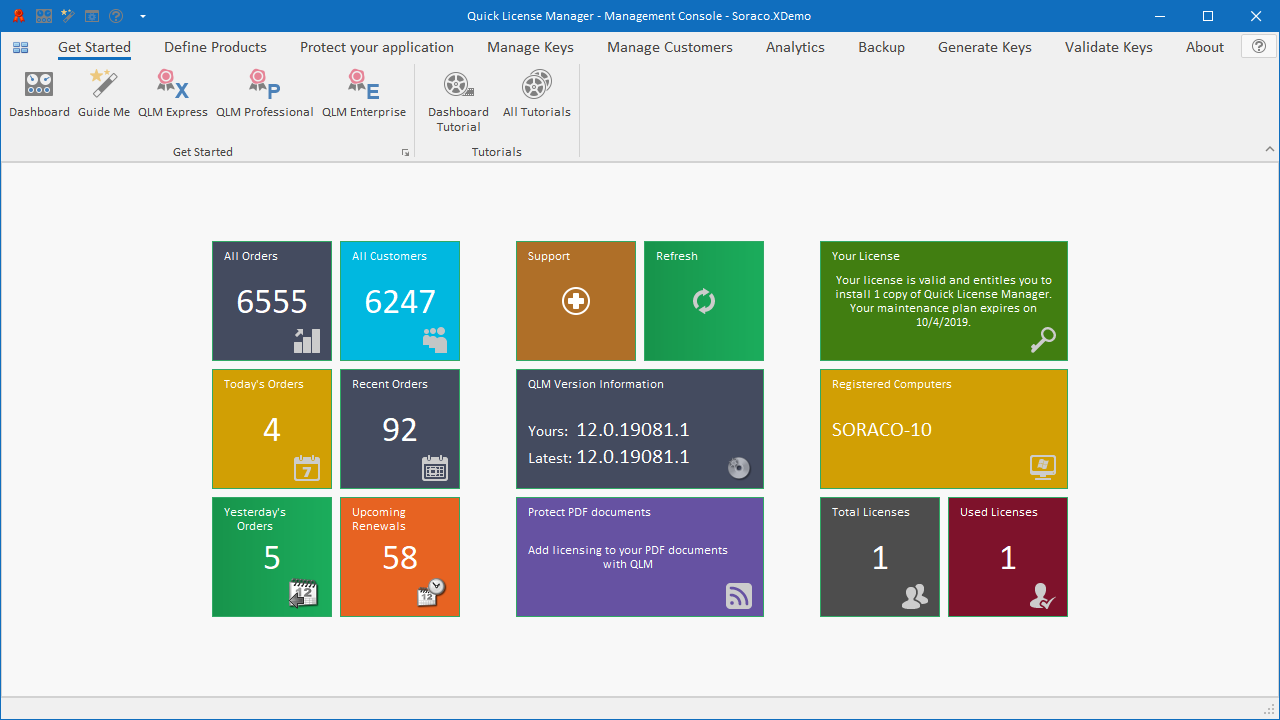Screen dimensions: 1280x720
Task: Click the magic wand quick access icon
Action: [68, 16]
